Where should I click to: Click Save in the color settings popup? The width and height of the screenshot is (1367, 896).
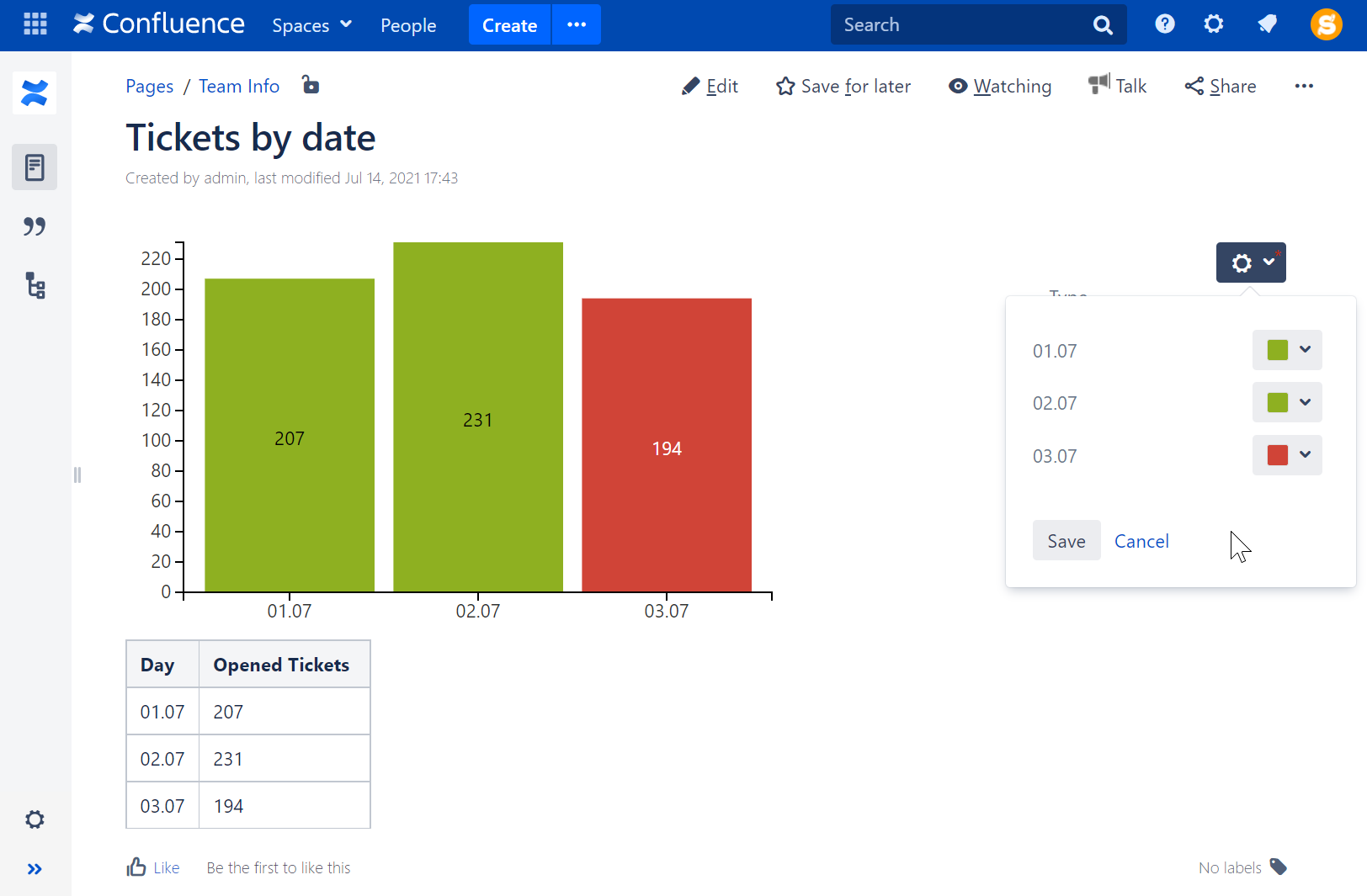coord(1066,541)
